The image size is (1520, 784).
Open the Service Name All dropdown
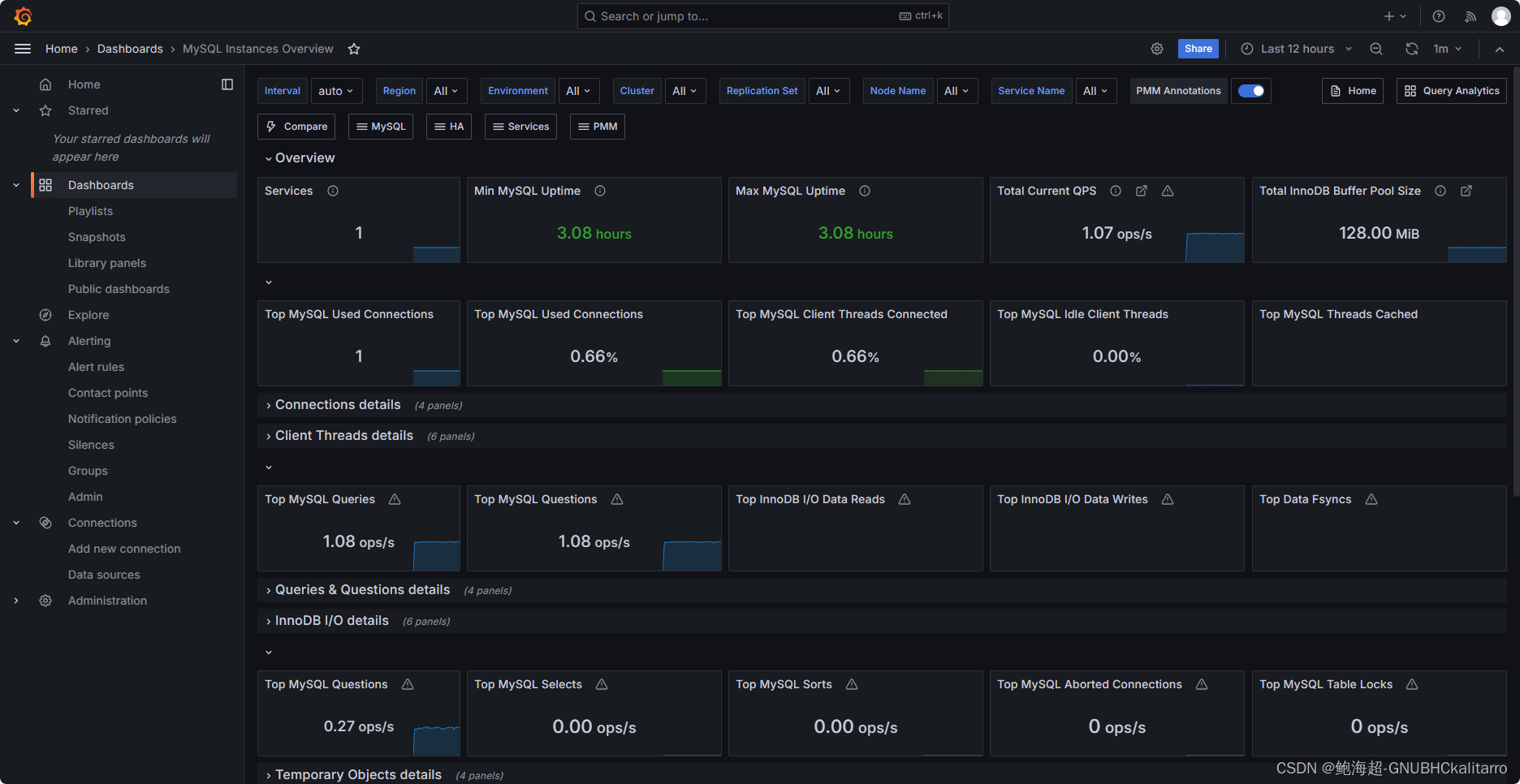[x=1096, y=91]
